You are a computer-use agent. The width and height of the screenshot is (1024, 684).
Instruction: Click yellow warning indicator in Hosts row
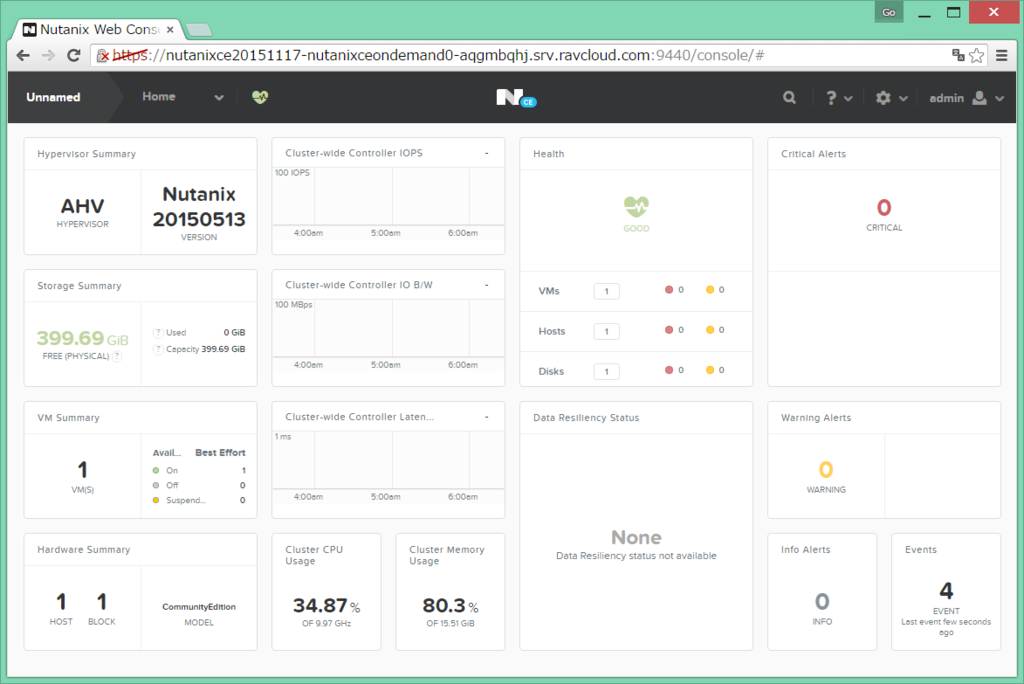tap(710, 330)
